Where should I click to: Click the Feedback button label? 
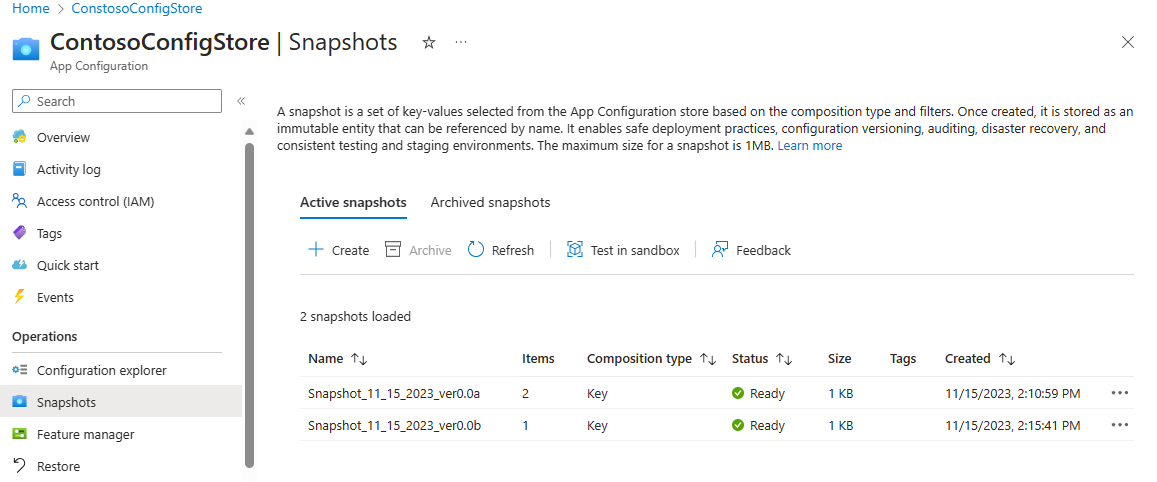tap(764, 250)
